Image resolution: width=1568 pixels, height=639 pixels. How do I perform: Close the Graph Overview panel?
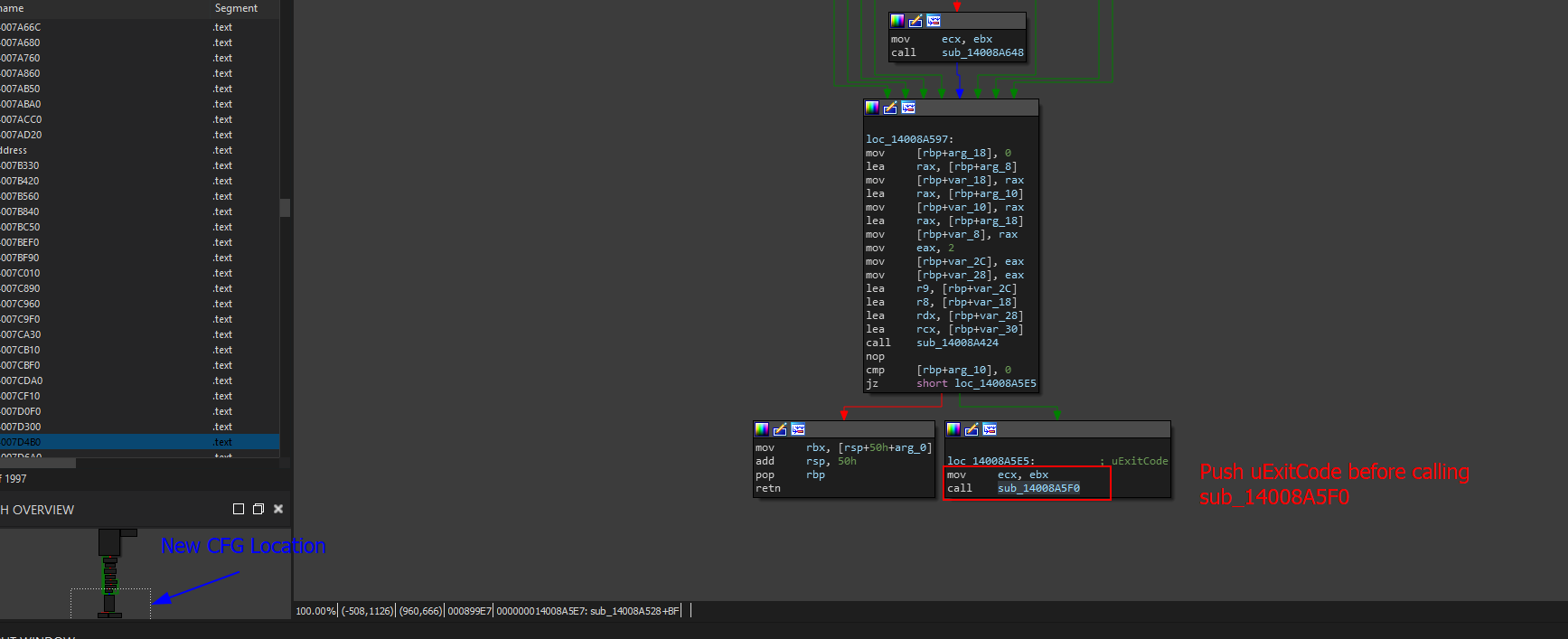[278, 510]
